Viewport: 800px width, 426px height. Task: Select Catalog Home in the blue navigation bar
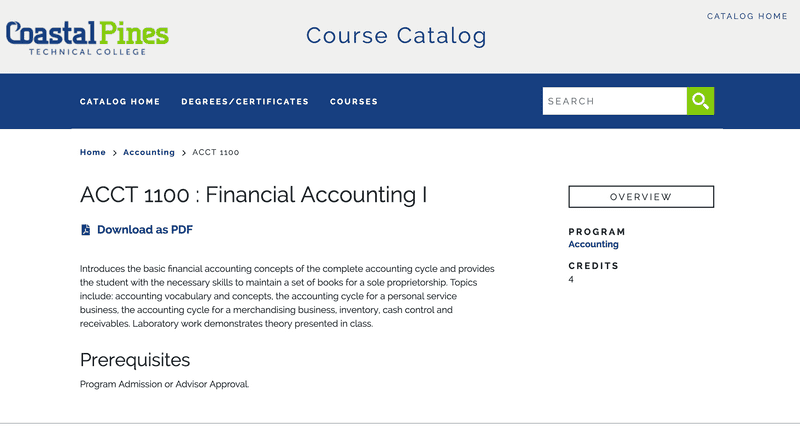120,101
